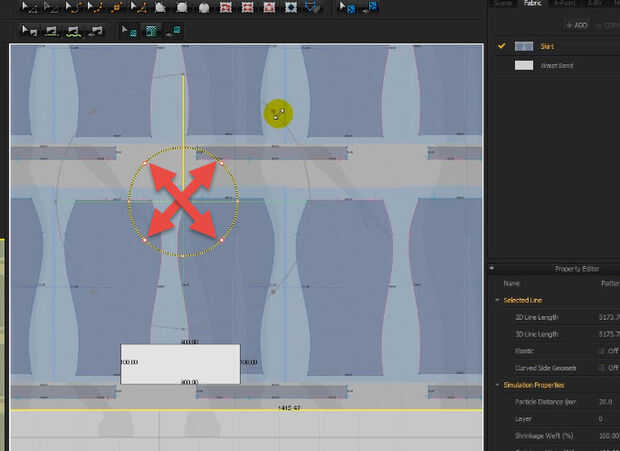Screen dimensions: 620x451
Task: Collapse the Simulation Properties section
Action: 497,385
